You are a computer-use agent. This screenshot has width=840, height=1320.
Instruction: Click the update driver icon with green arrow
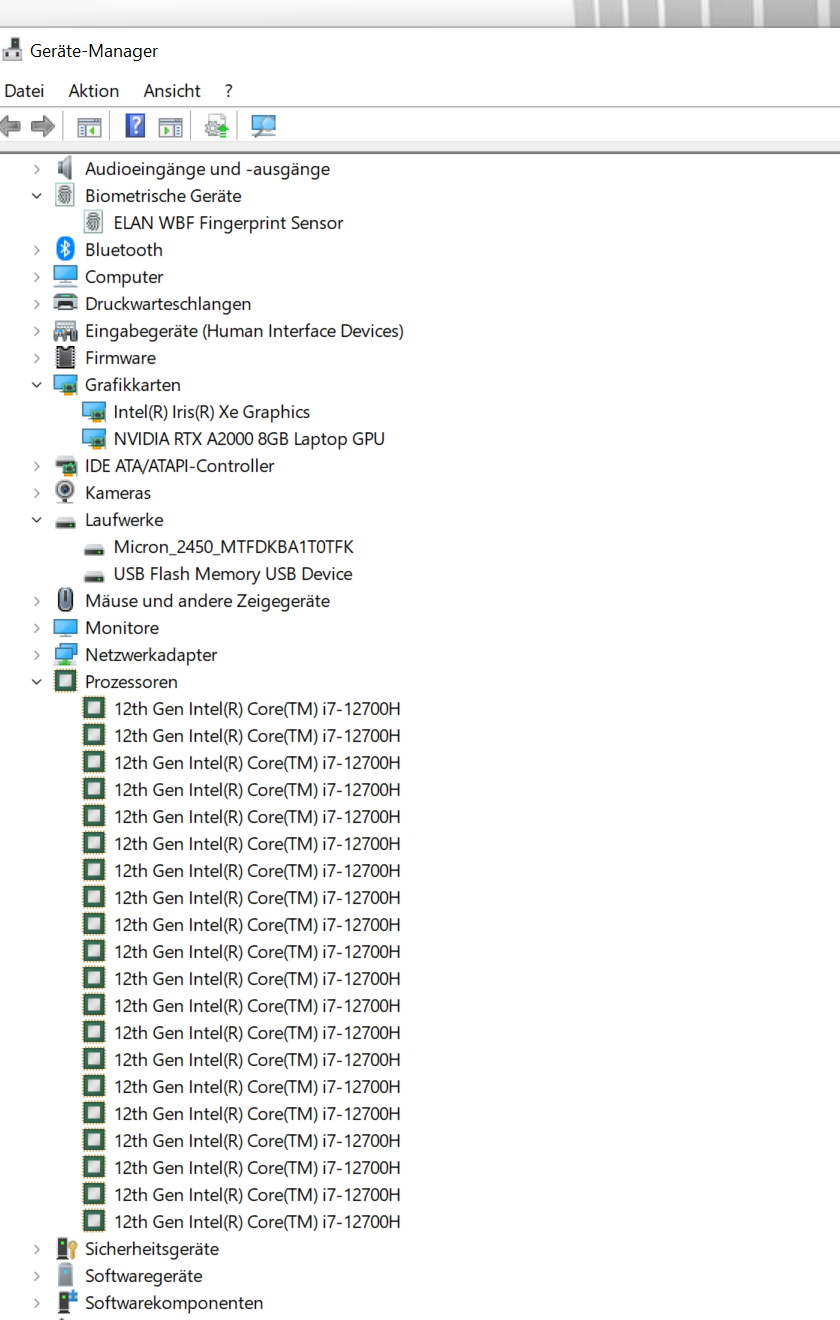217,126
